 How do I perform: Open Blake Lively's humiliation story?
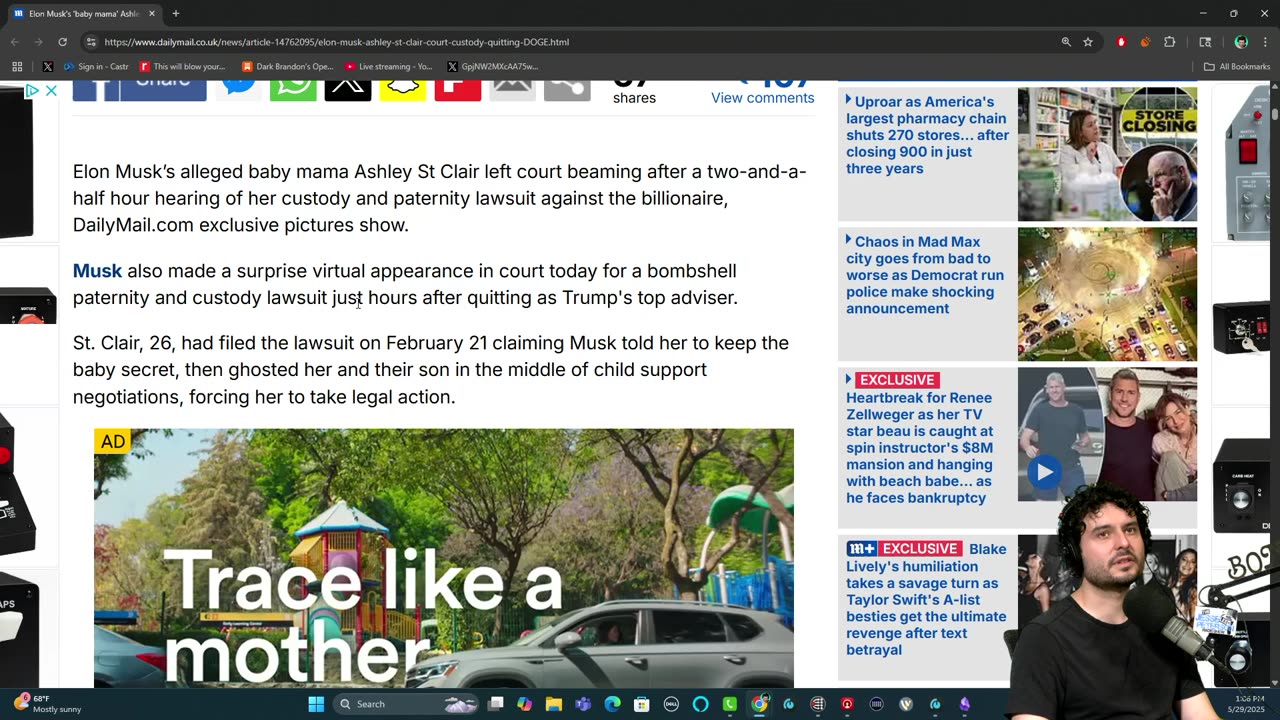click(926, 599)
